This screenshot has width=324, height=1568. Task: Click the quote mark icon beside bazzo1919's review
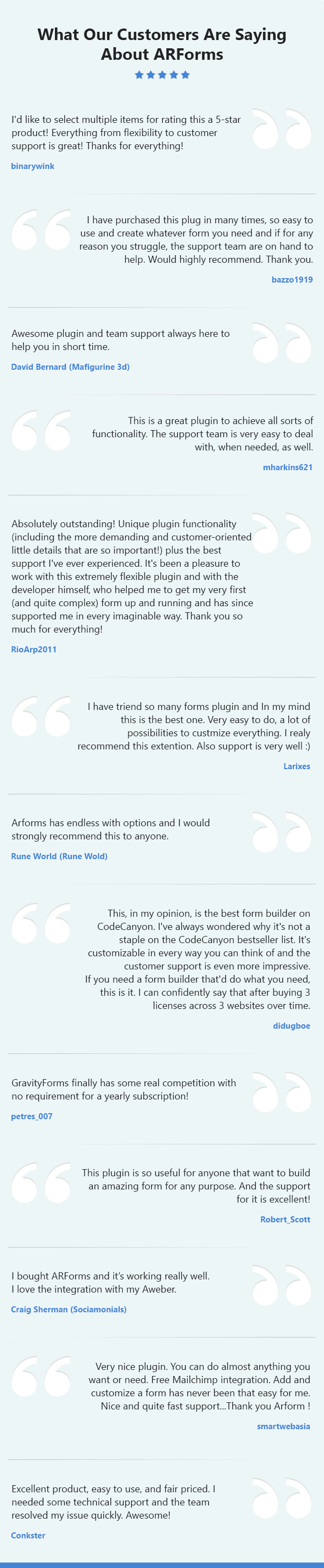[41, 229]
